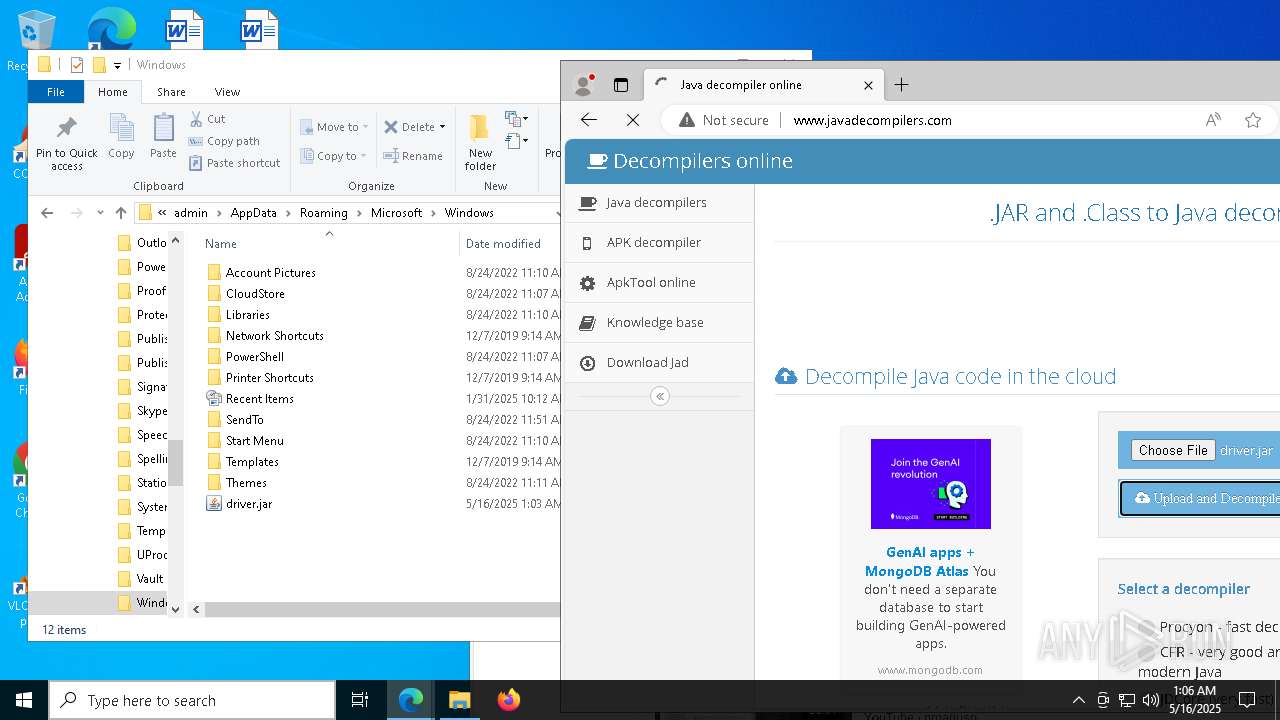Viewport: 1280px width, 720px height.
Task: Switch to the Home ribbon tab
Action: (113, 92)
